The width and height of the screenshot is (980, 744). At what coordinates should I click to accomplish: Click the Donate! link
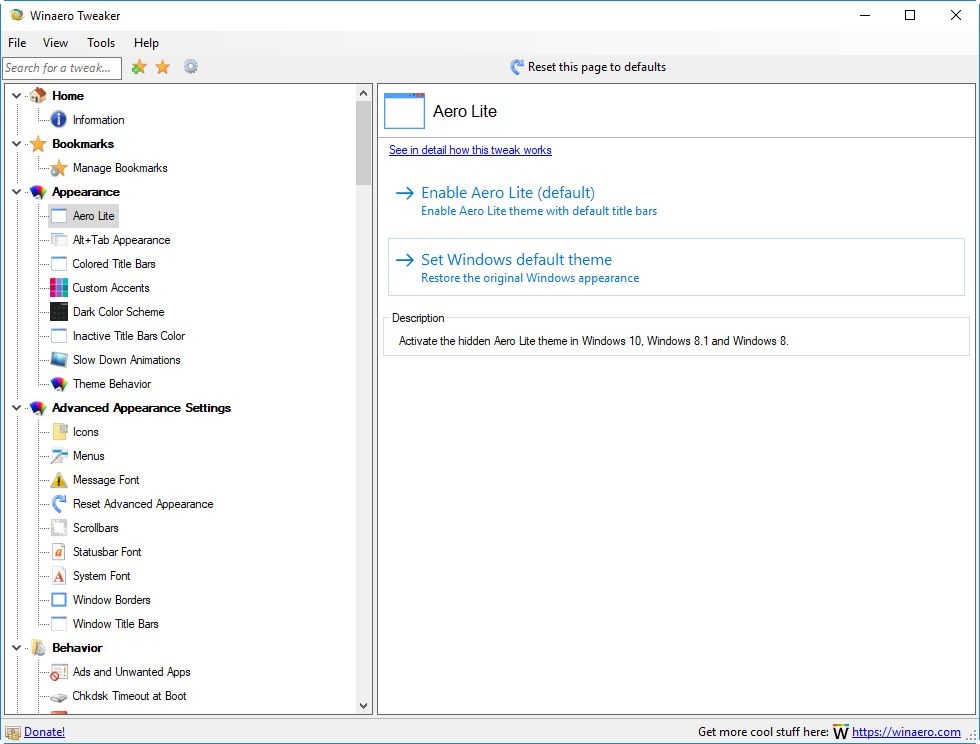pyautogui.click(x=44, y=732)
